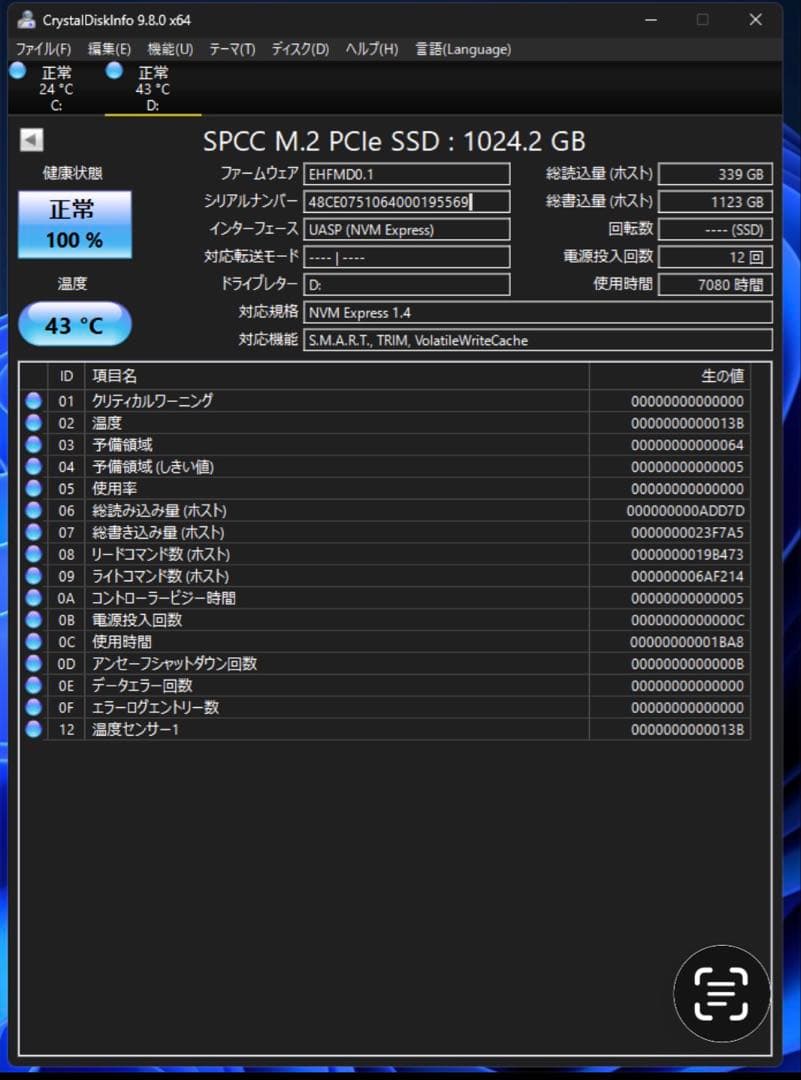Click the status icon for リードコマンド数

click(x=33, y=554)
